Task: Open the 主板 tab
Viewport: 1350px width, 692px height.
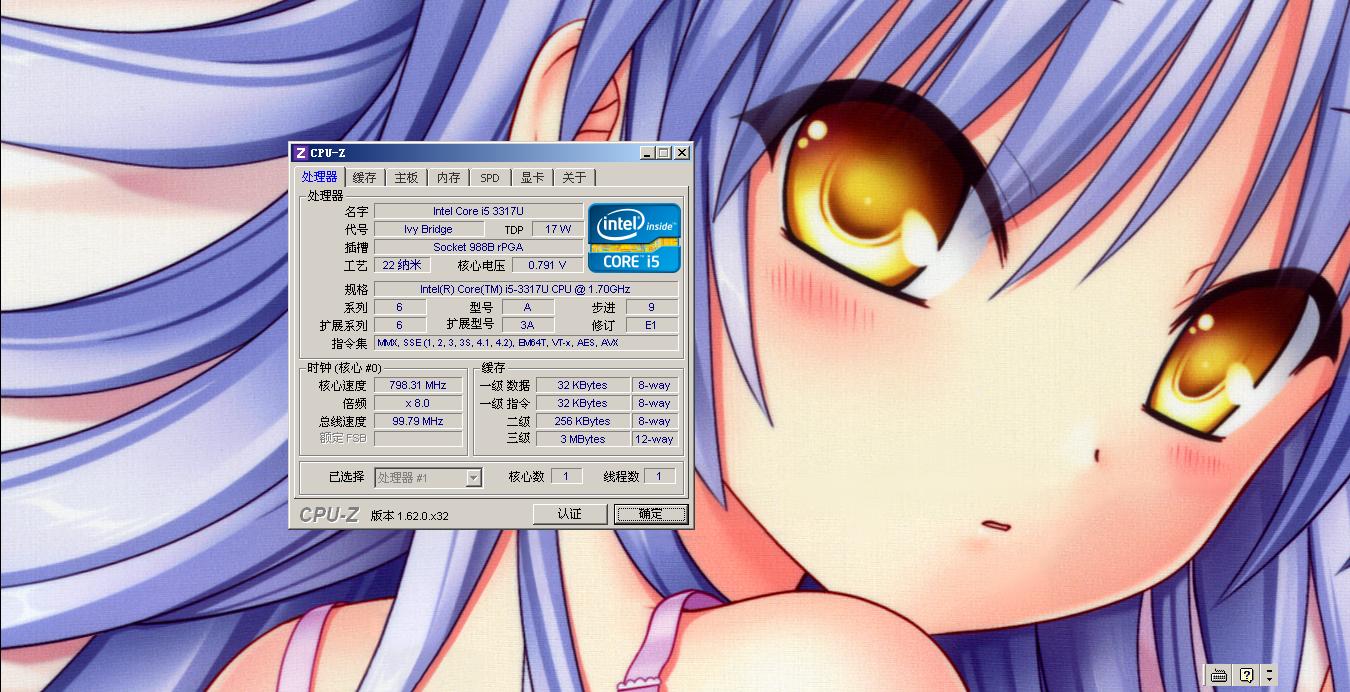Action: tap(406, 178)
